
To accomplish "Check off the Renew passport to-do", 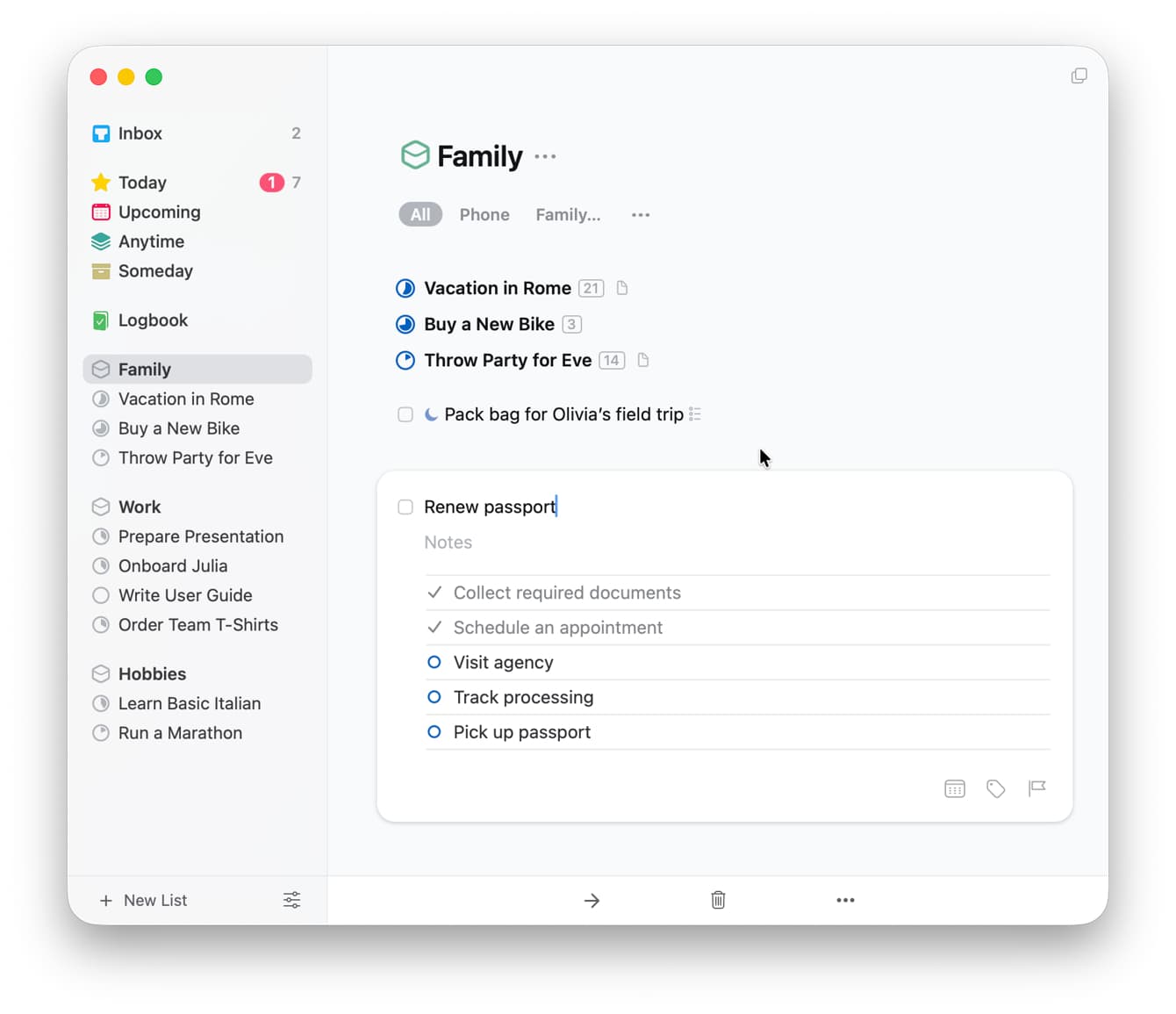I will pyautogui.click(x=405, y=507).
